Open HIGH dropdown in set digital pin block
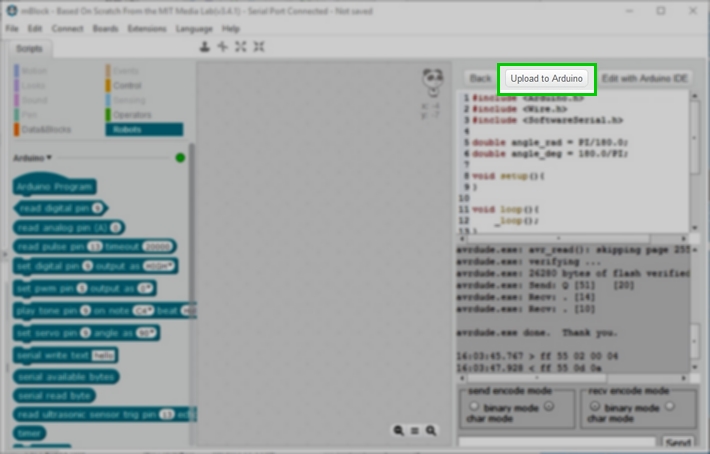710x454 pixels. click(159, 266)
